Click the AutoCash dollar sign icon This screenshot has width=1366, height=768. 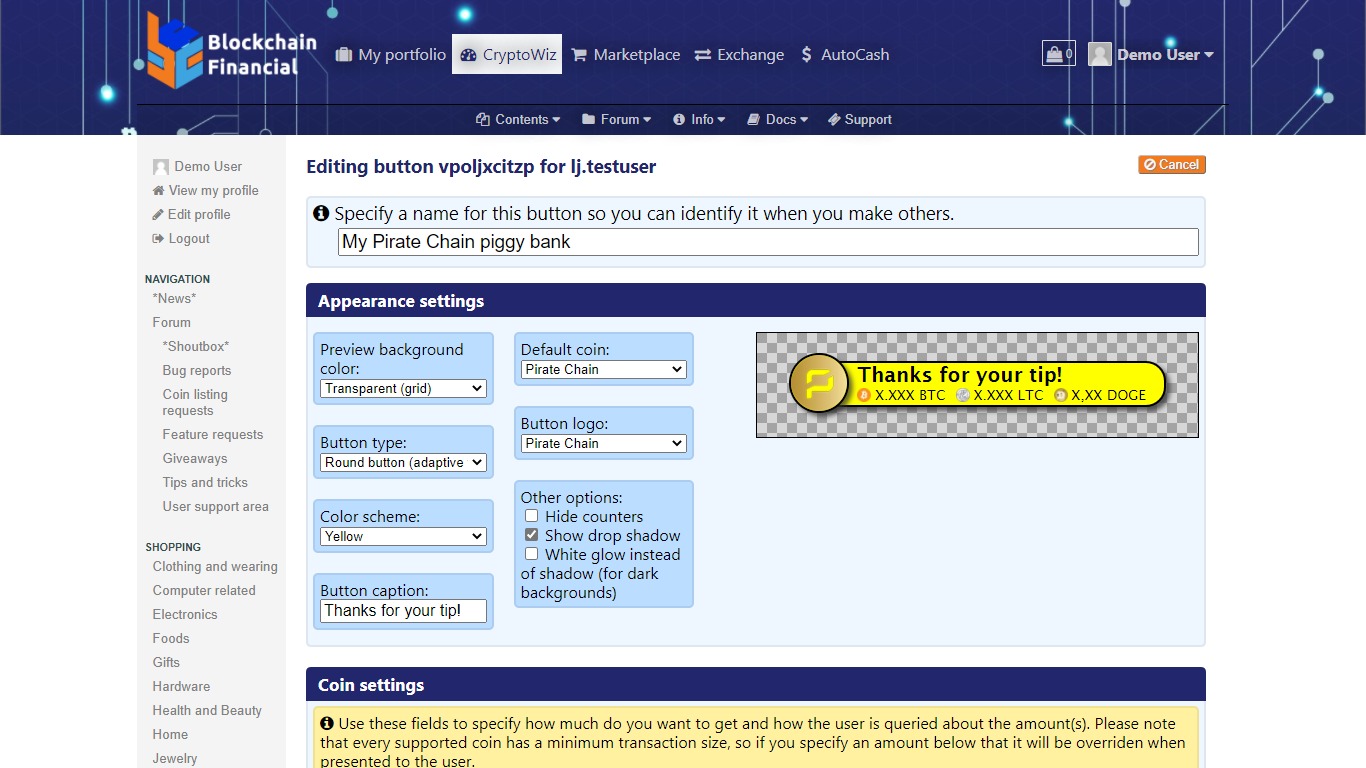click(806, 55)
